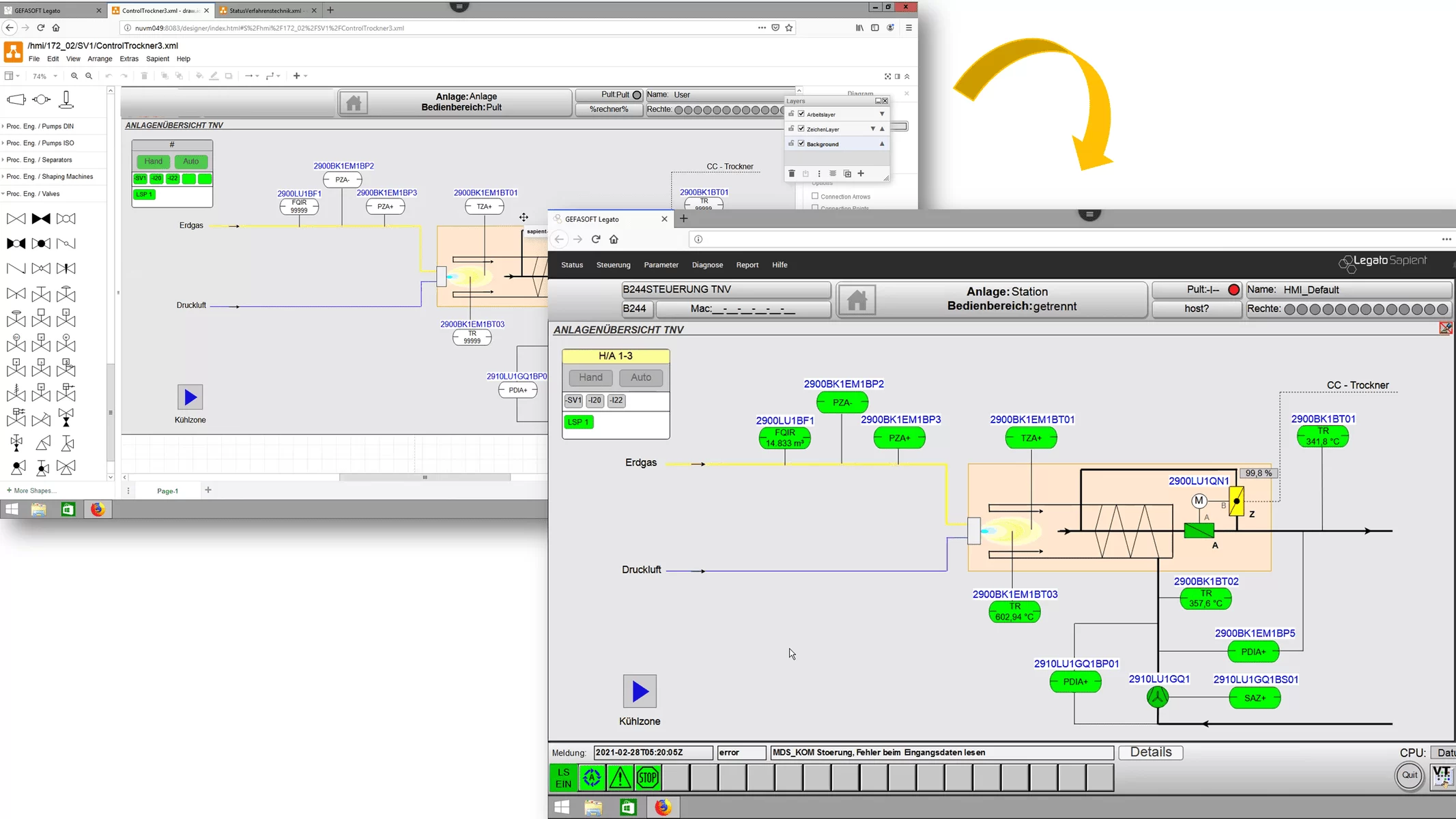Enable the Connection Arrows checkbox
The width and height of the screenshot is (1456, 819).
click(815, 196)
